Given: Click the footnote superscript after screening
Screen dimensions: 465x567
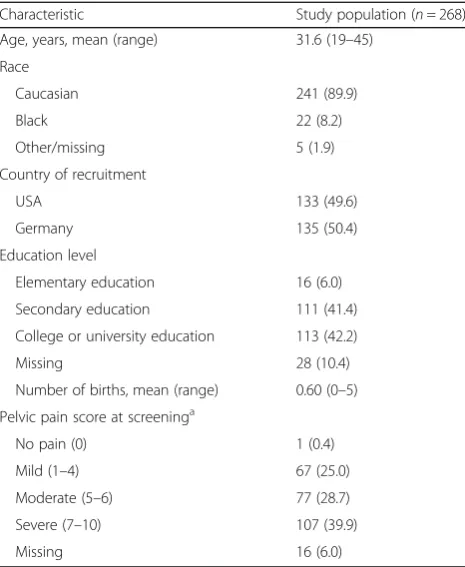Looking at the screenshot, I should [192, 412].
